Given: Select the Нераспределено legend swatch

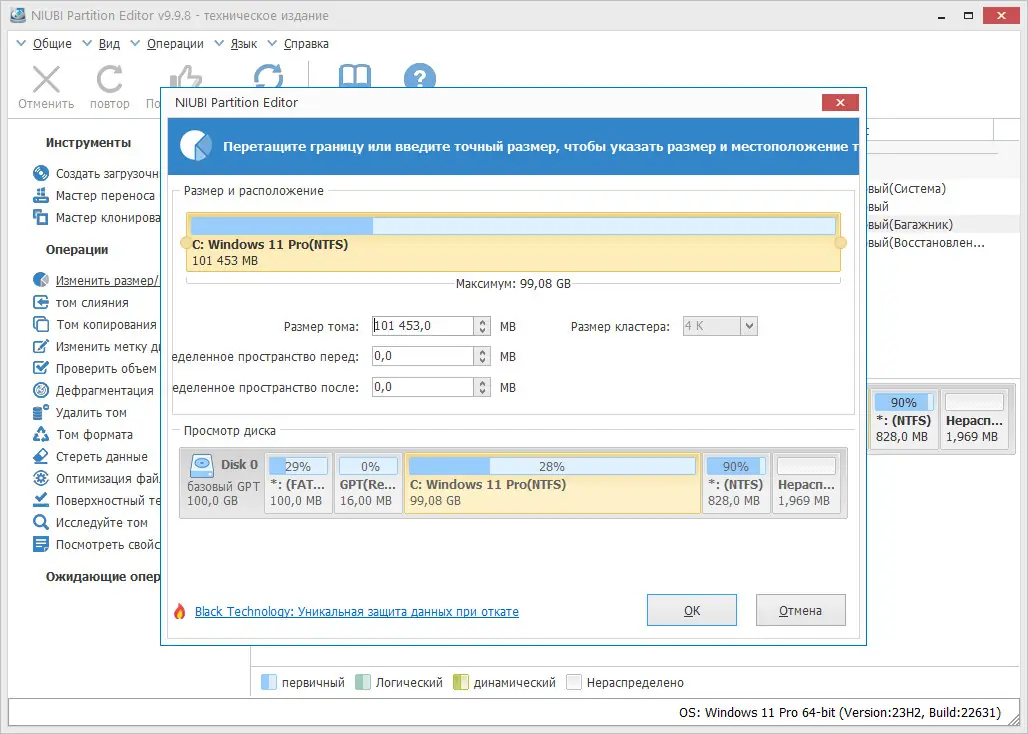Looking at the screenshot, I should point(575,682).
